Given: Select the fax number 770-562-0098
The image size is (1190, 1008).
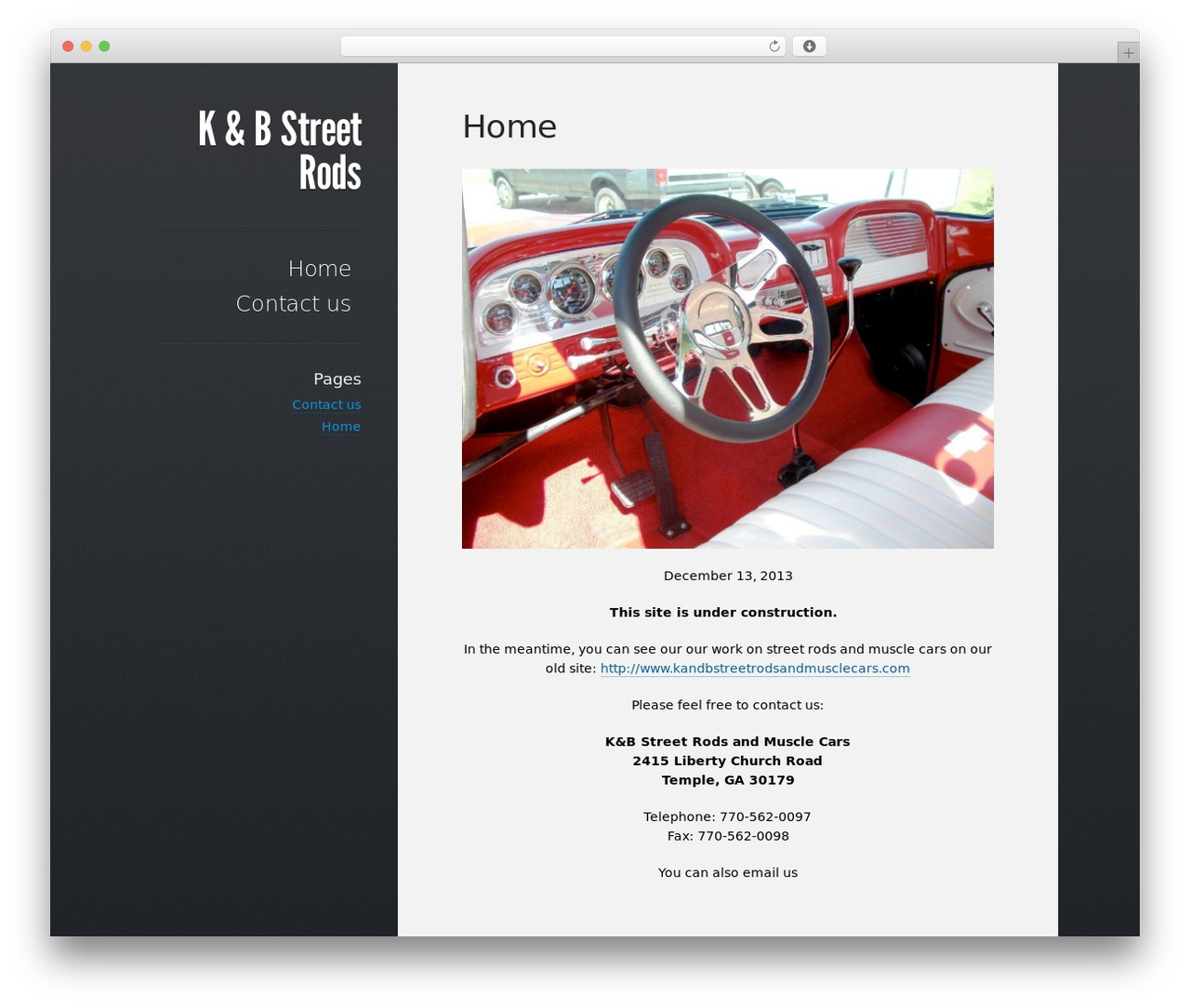Looking at the screenshot, I should (744, 836).
